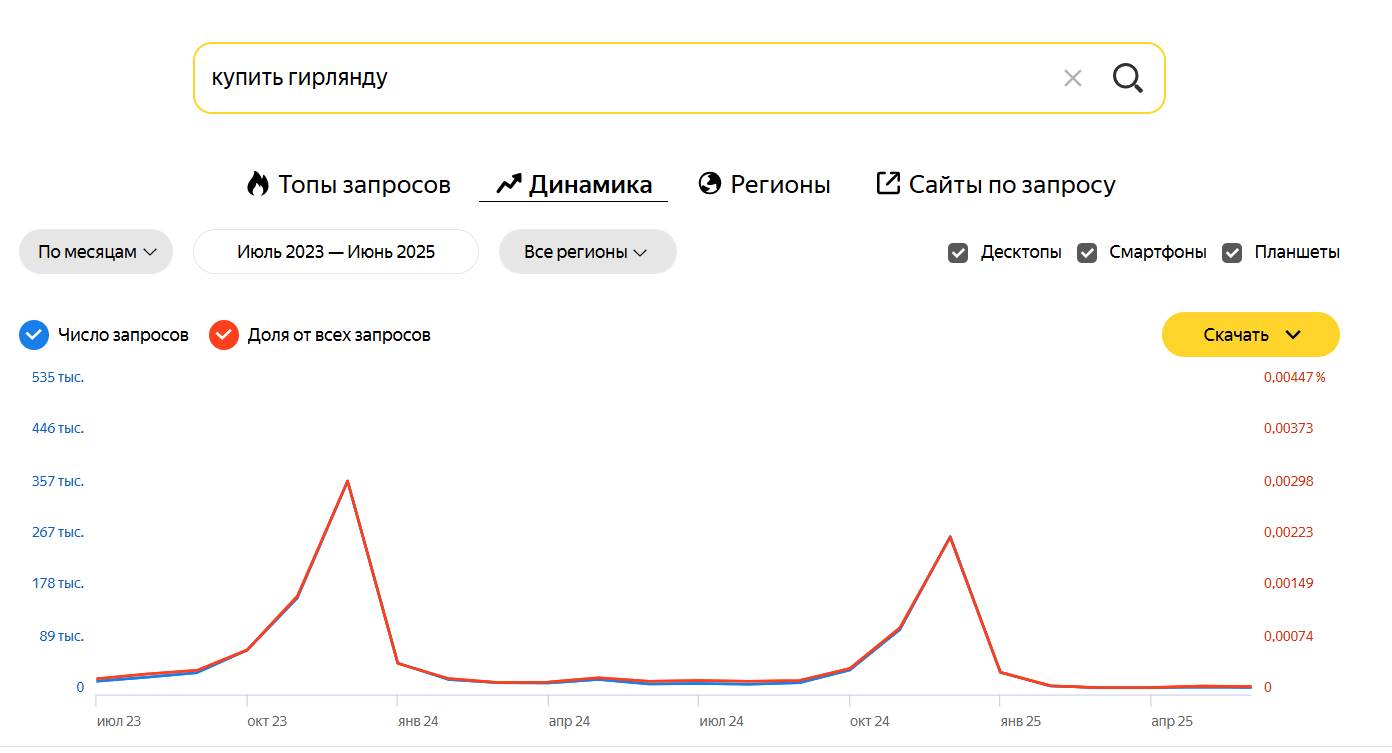The height and width of the screenshot is (753, 1392).
Task: Open the Июль 2023 — Июнь 2025 date range
Action: pyautogui.click(x=336, y=252)
